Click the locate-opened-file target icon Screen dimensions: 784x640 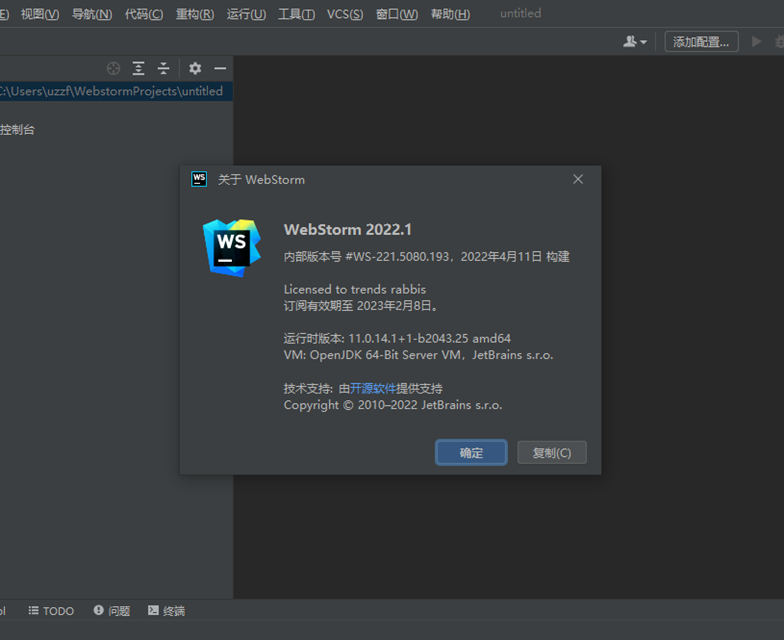[114, 68]
